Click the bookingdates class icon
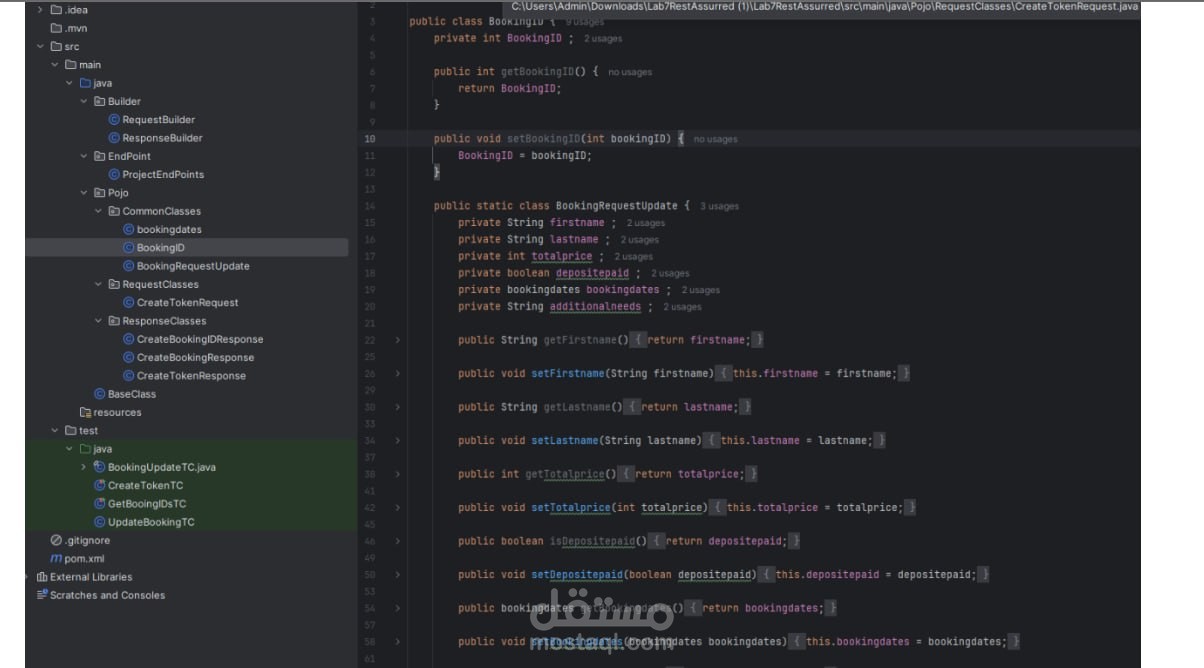Viewport: 1204px width, 668px height. tap(128, 229)
